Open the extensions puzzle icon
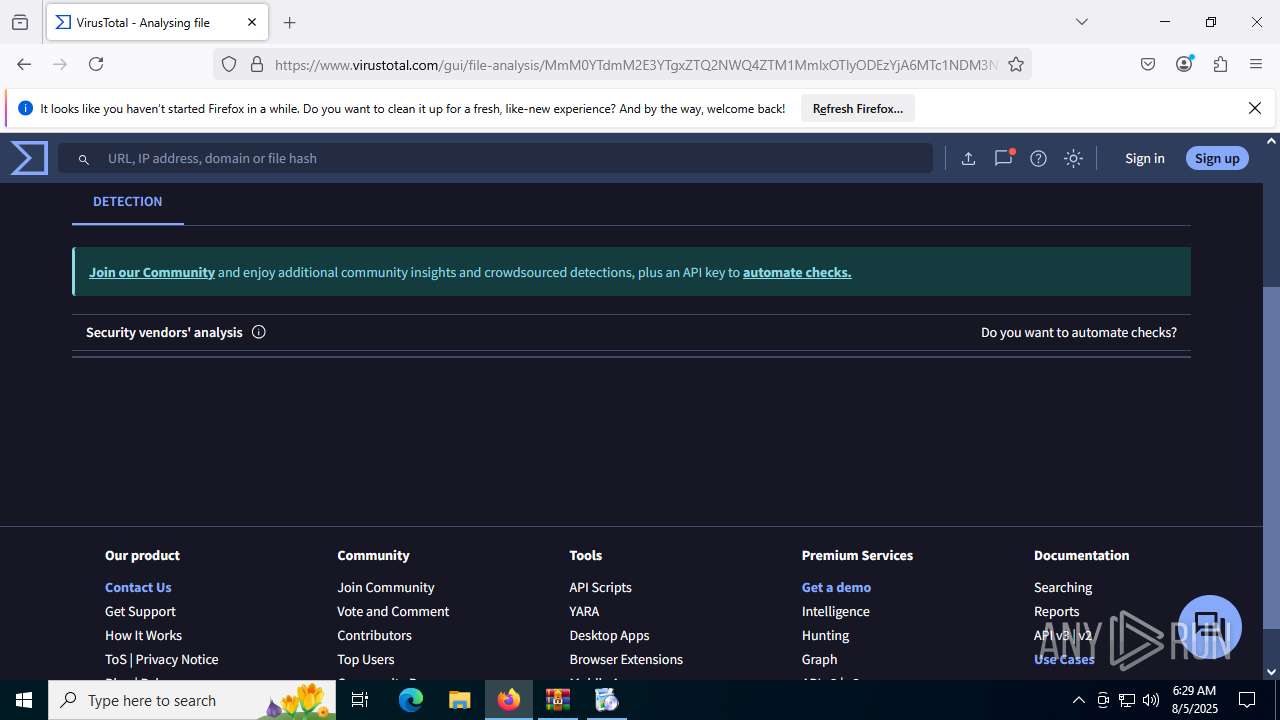Image resolution: width=1280 pixels, height=720 pixels. pos(1220,64)
